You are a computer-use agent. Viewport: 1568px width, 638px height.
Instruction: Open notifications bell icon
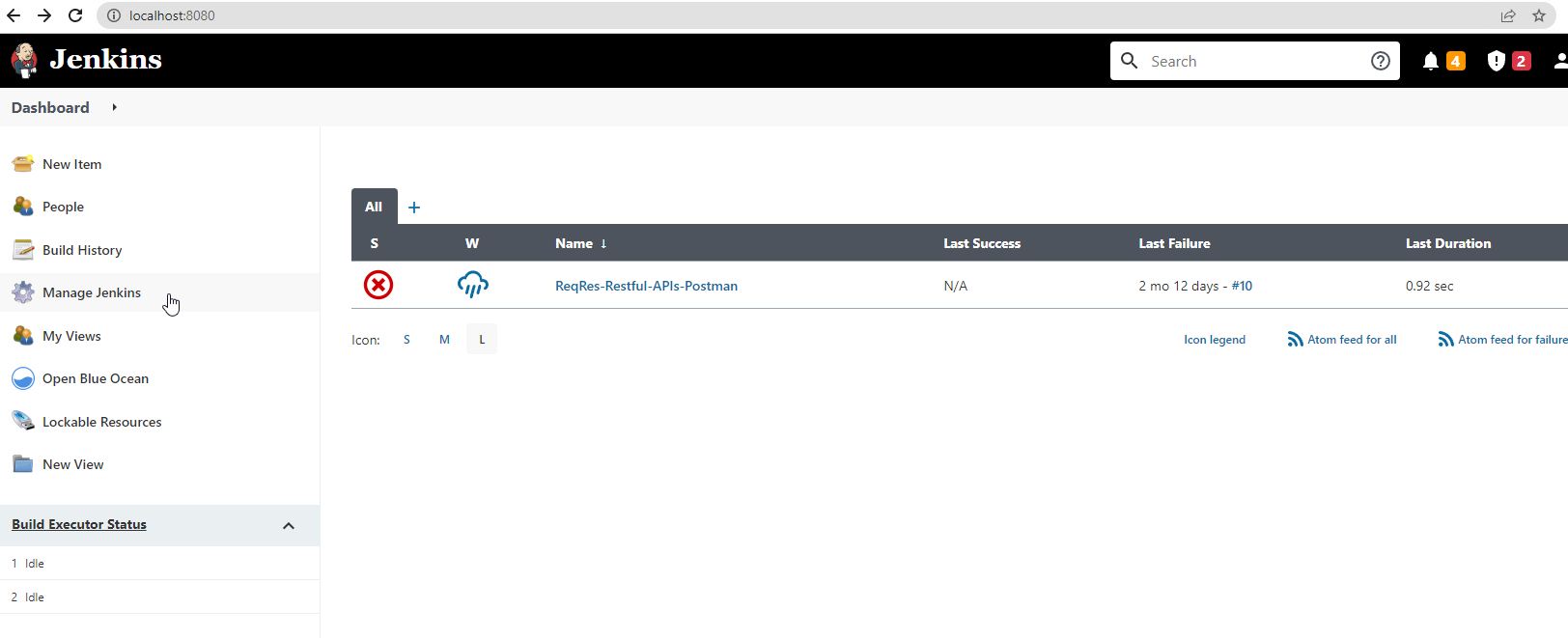click(x=1431, y=61)
